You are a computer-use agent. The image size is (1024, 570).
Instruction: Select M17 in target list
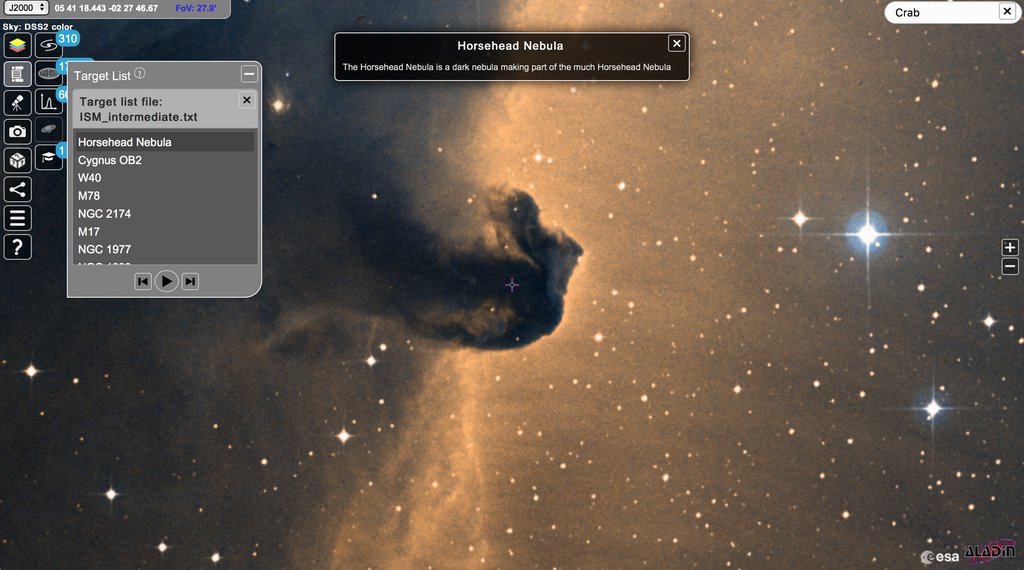[x=165, y=232]
